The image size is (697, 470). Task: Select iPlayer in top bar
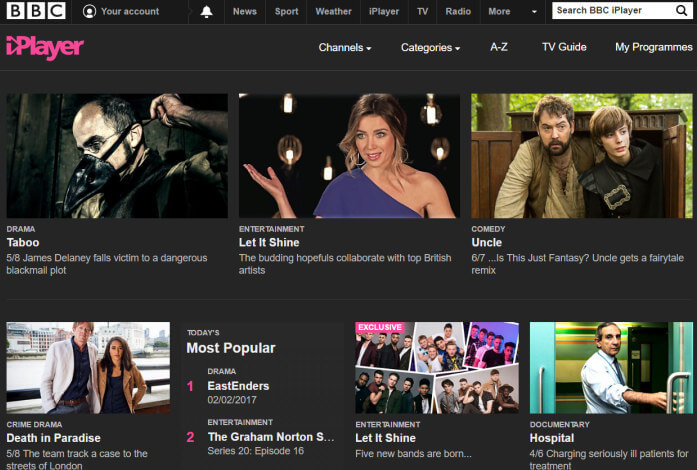384,11
